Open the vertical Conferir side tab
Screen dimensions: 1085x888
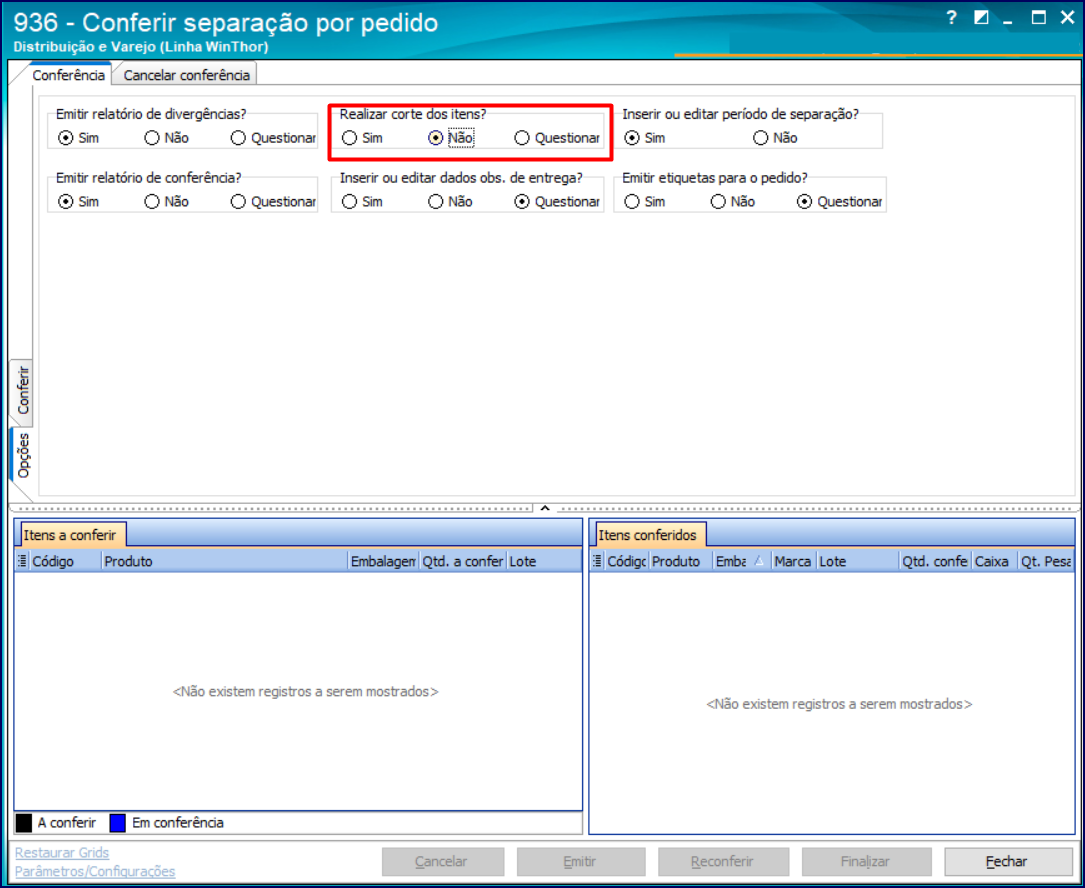[x=22, y=390]
